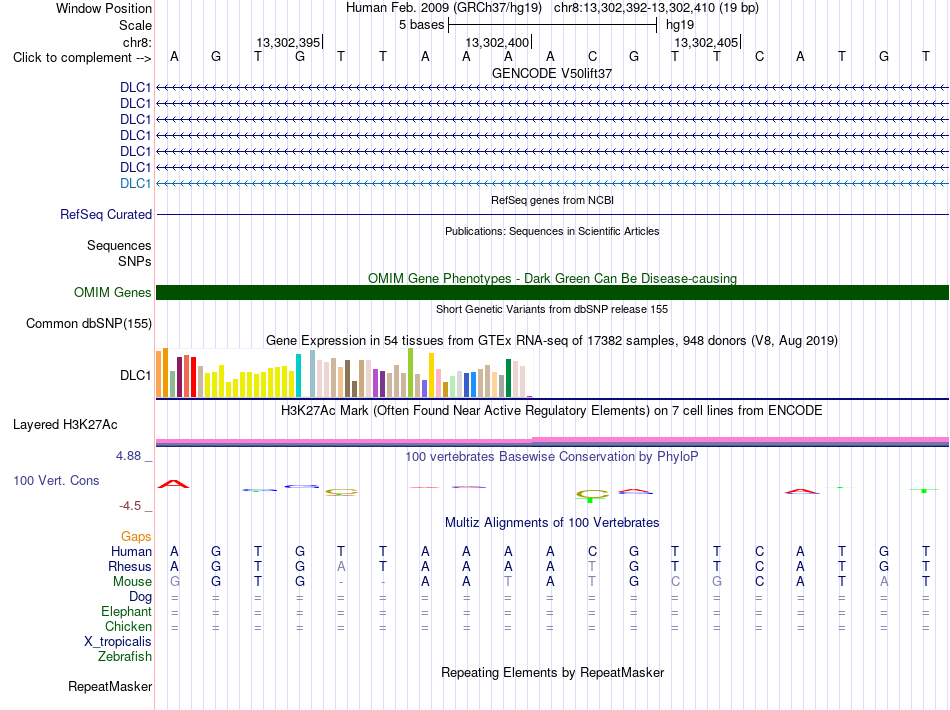Open the GTEx gene expression track title

pos(552,340)
